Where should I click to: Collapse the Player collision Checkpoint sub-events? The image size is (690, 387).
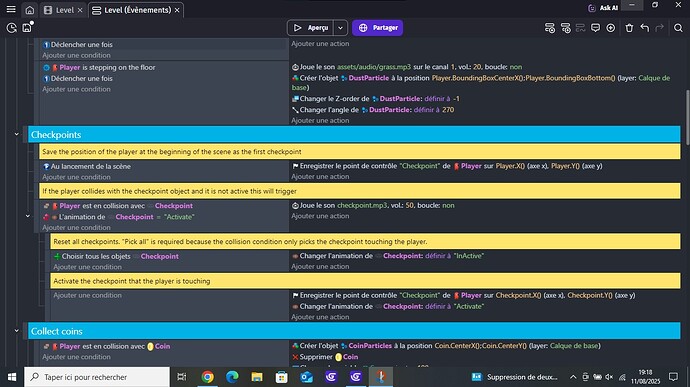28,216
